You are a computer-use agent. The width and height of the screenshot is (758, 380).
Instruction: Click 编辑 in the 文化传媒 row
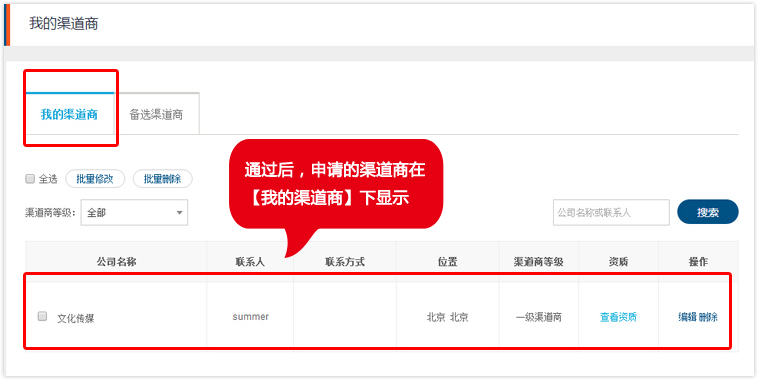[x=687, y=317]
